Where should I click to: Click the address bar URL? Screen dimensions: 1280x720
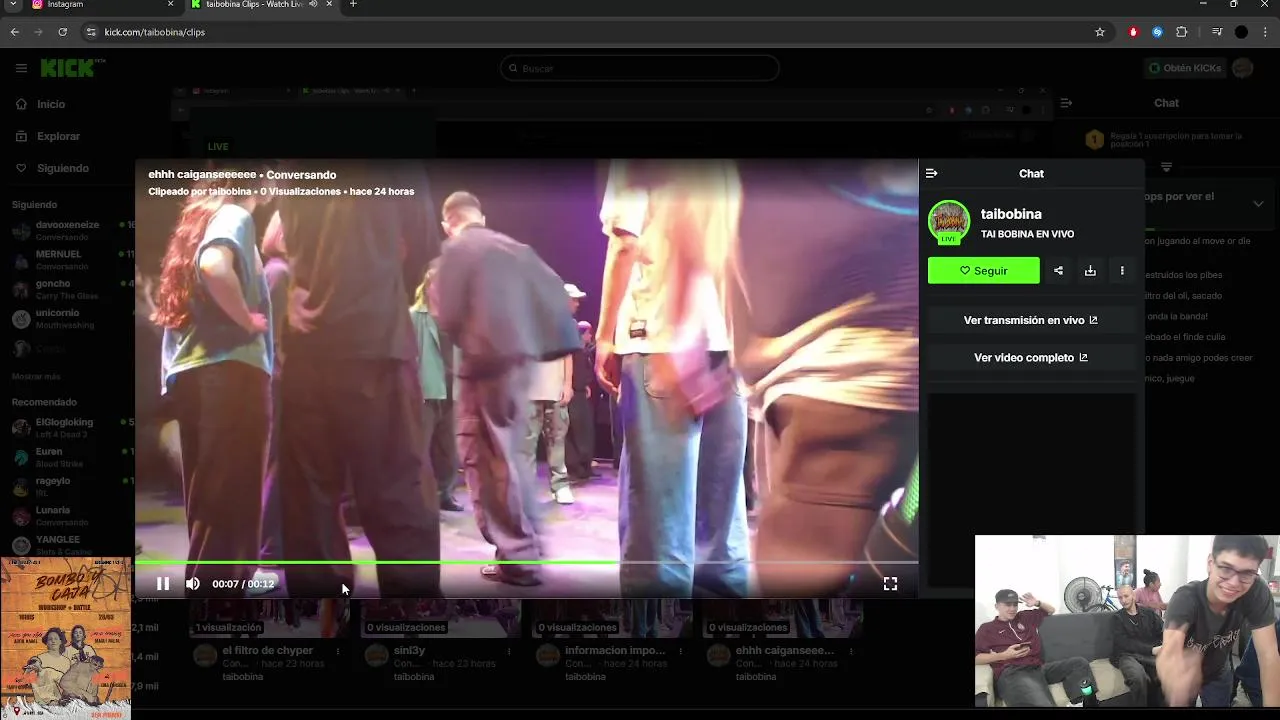coord(155,32)
